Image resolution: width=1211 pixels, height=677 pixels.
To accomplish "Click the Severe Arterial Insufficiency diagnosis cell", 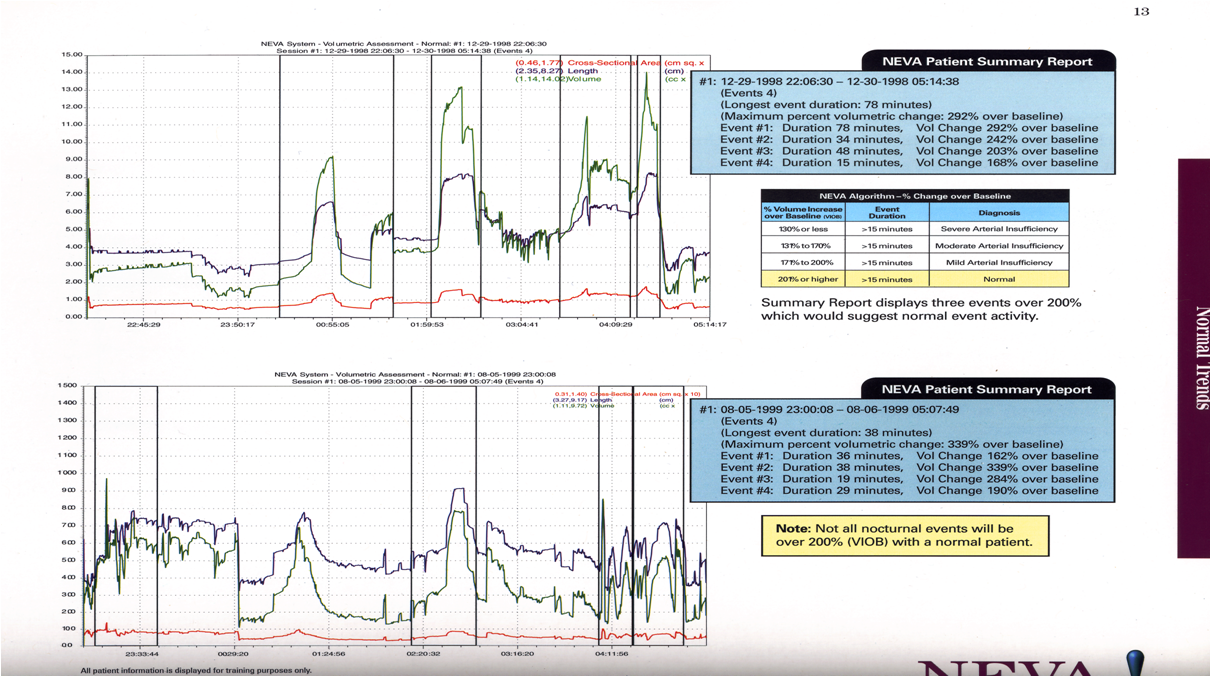I will coord(998,229).
